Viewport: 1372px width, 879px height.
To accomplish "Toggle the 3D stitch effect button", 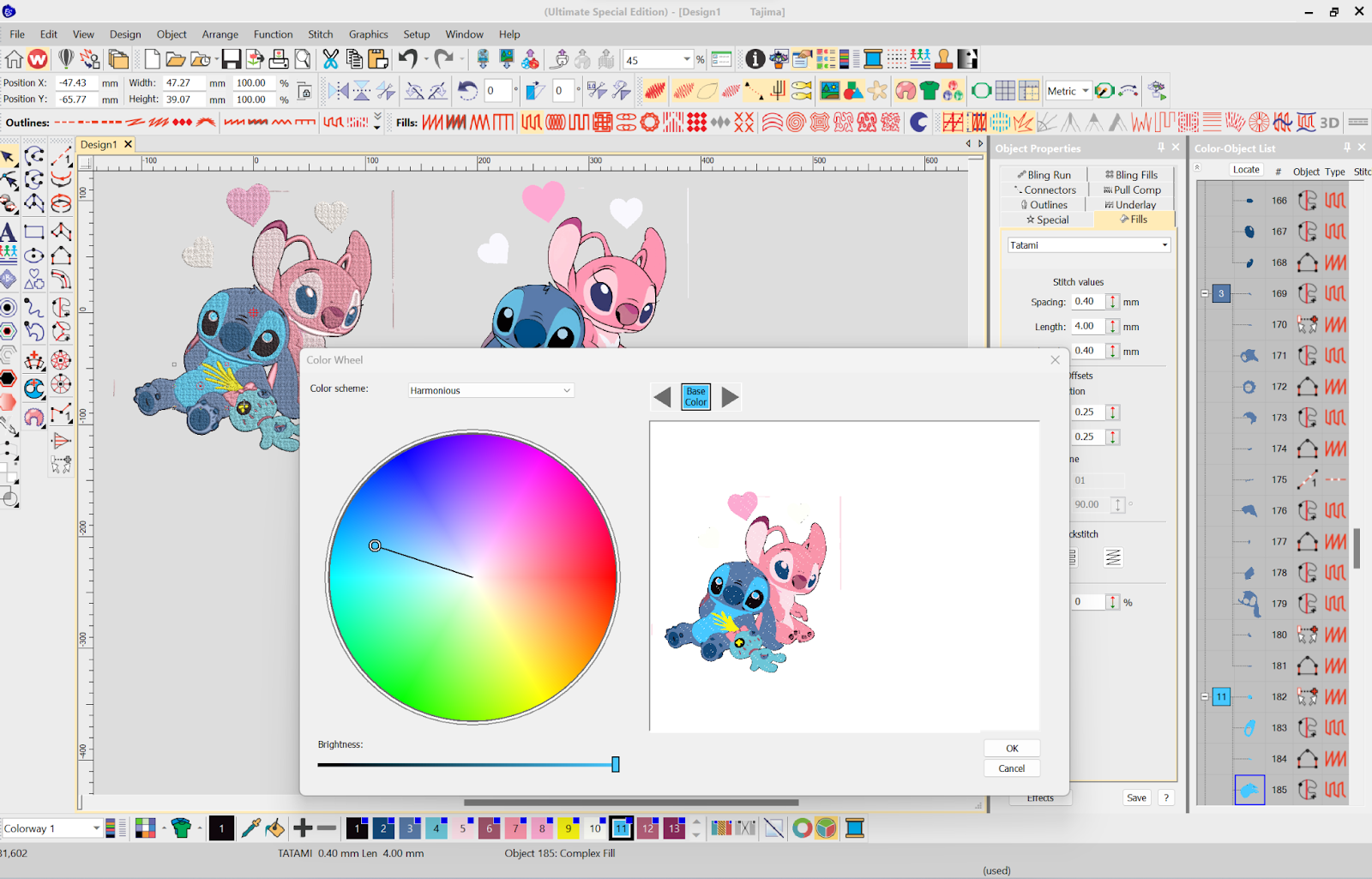I will pos(1329,123).
